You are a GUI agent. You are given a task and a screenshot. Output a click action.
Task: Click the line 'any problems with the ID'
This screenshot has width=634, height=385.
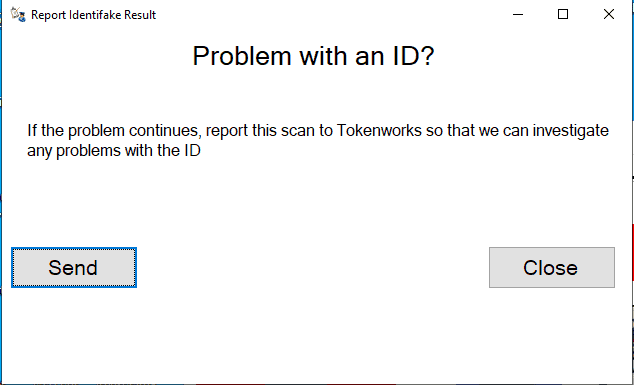click(114, 151)
